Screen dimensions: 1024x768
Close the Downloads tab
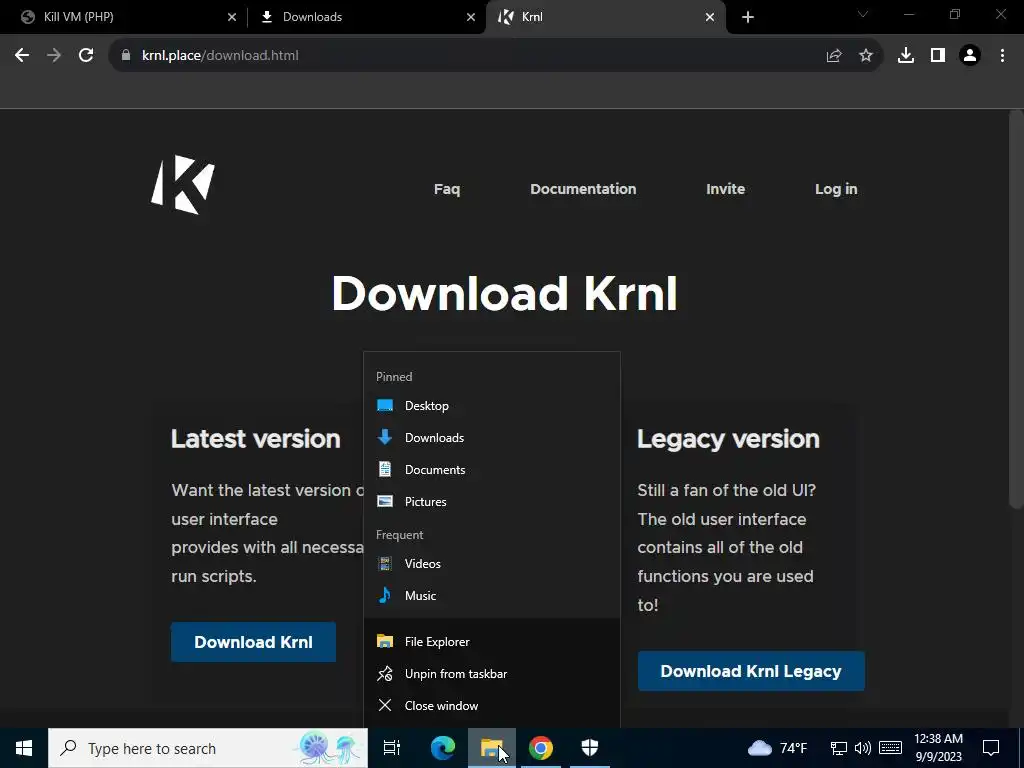pos(471,17)
